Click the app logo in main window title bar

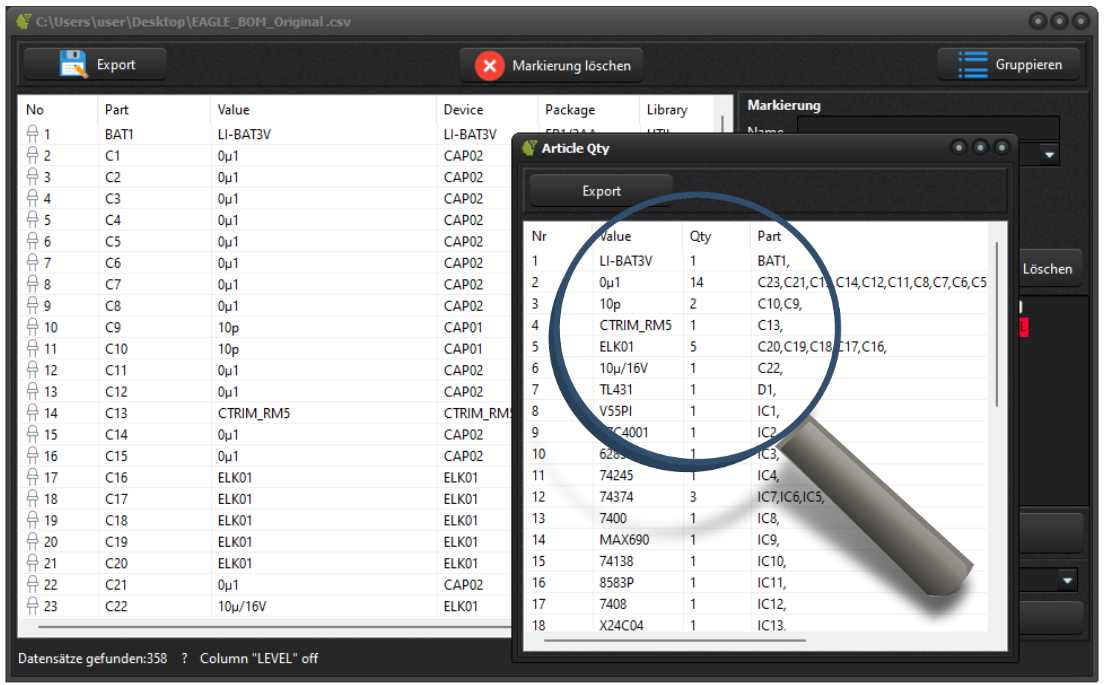23,21
